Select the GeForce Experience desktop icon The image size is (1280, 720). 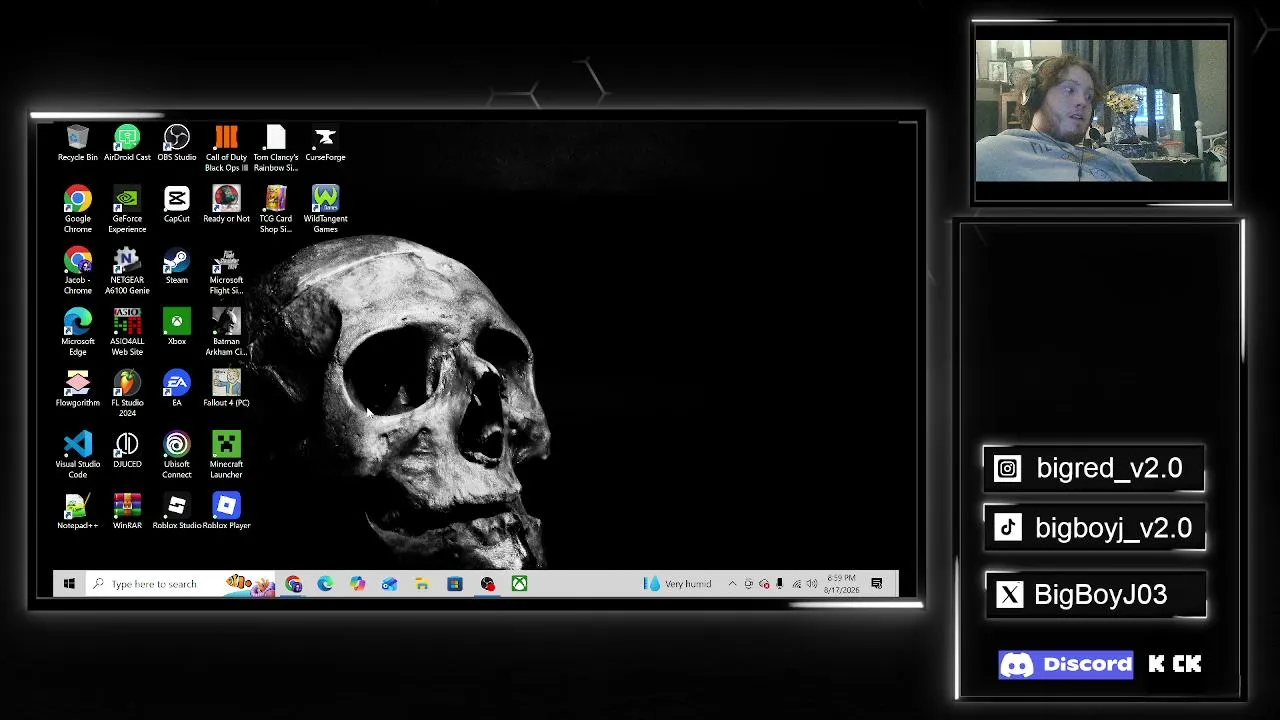tap(127, 209)
